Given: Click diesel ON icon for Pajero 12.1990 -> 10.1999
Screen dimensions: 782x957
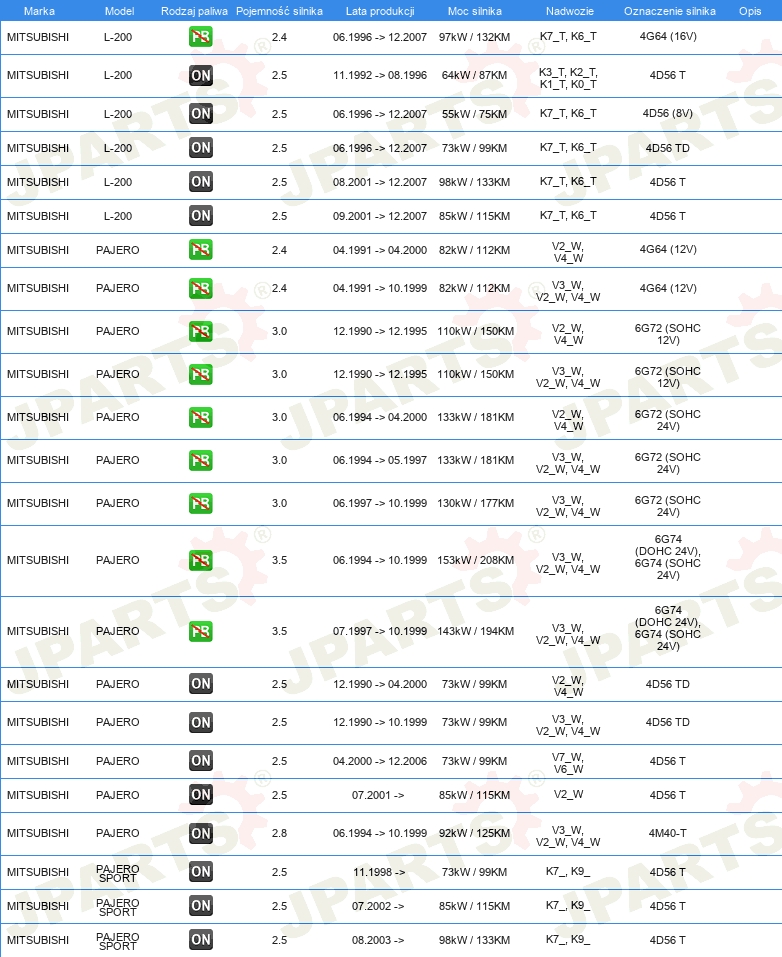Looking at the screenshot, I should [x=200, y=723].
